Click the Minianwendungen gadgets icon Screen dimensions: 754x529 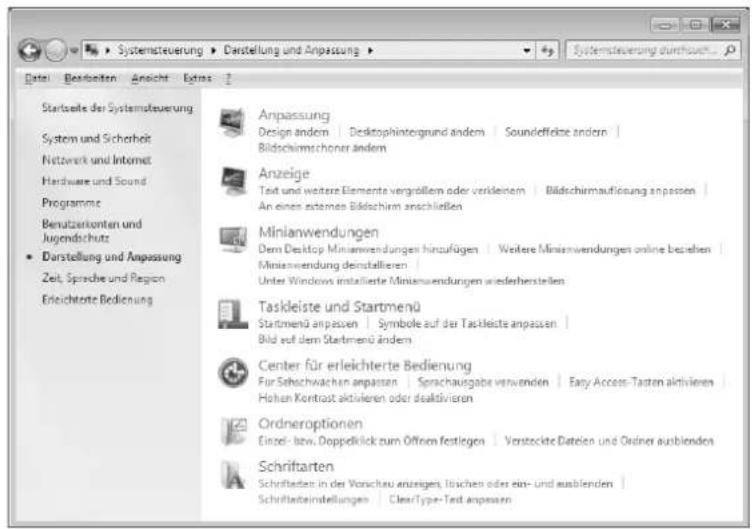233,239
